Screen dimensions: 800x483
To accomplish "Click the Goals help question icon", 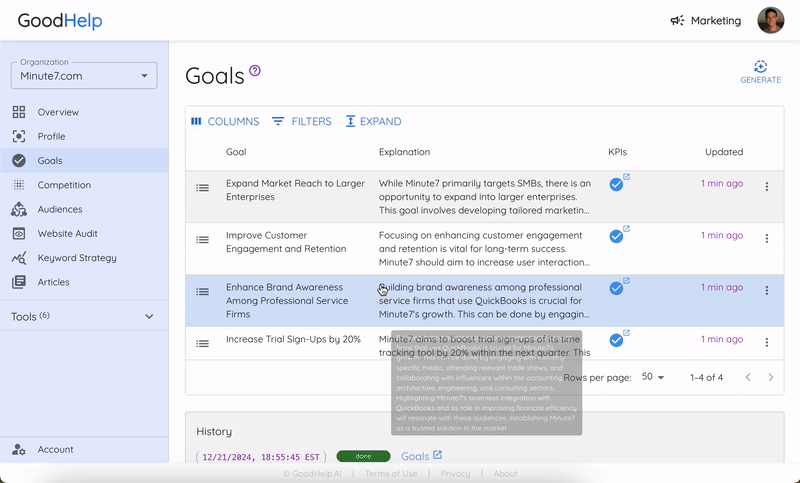I will tap(255, 70).
